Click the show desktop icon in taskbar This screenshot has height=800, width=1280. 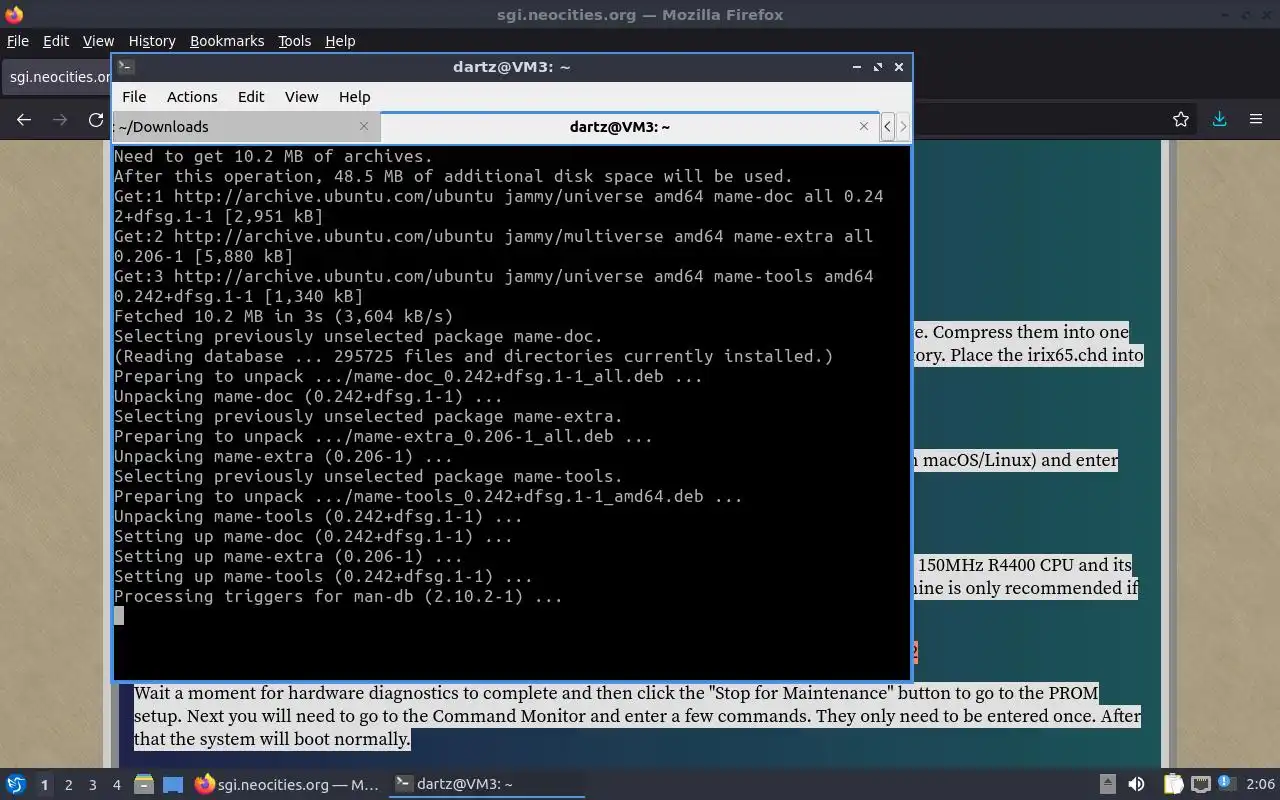(x=173, y=785)
